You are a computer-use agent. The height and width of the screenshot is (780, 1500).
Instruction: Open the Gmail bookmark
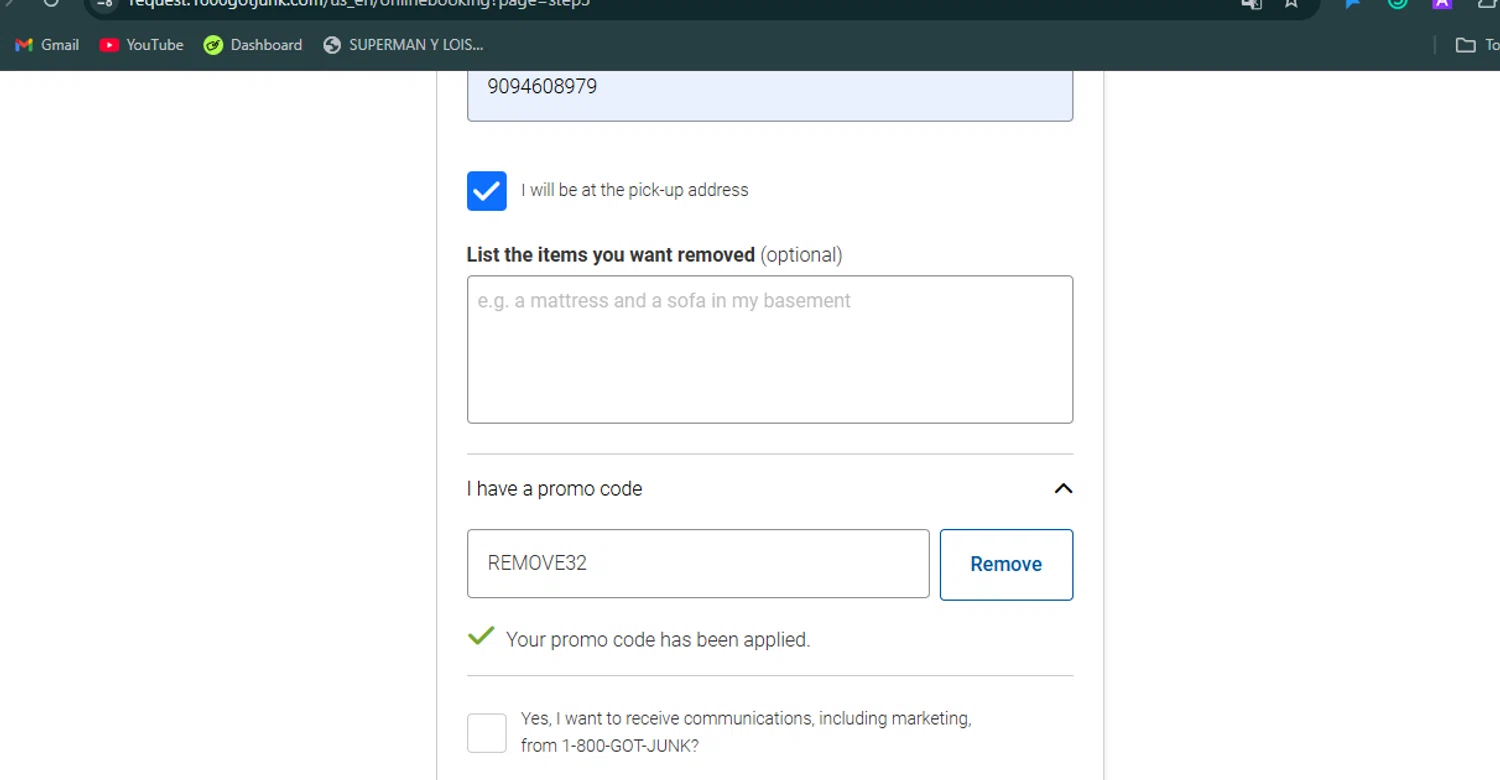pyautogui.click(x=47, y=44)
